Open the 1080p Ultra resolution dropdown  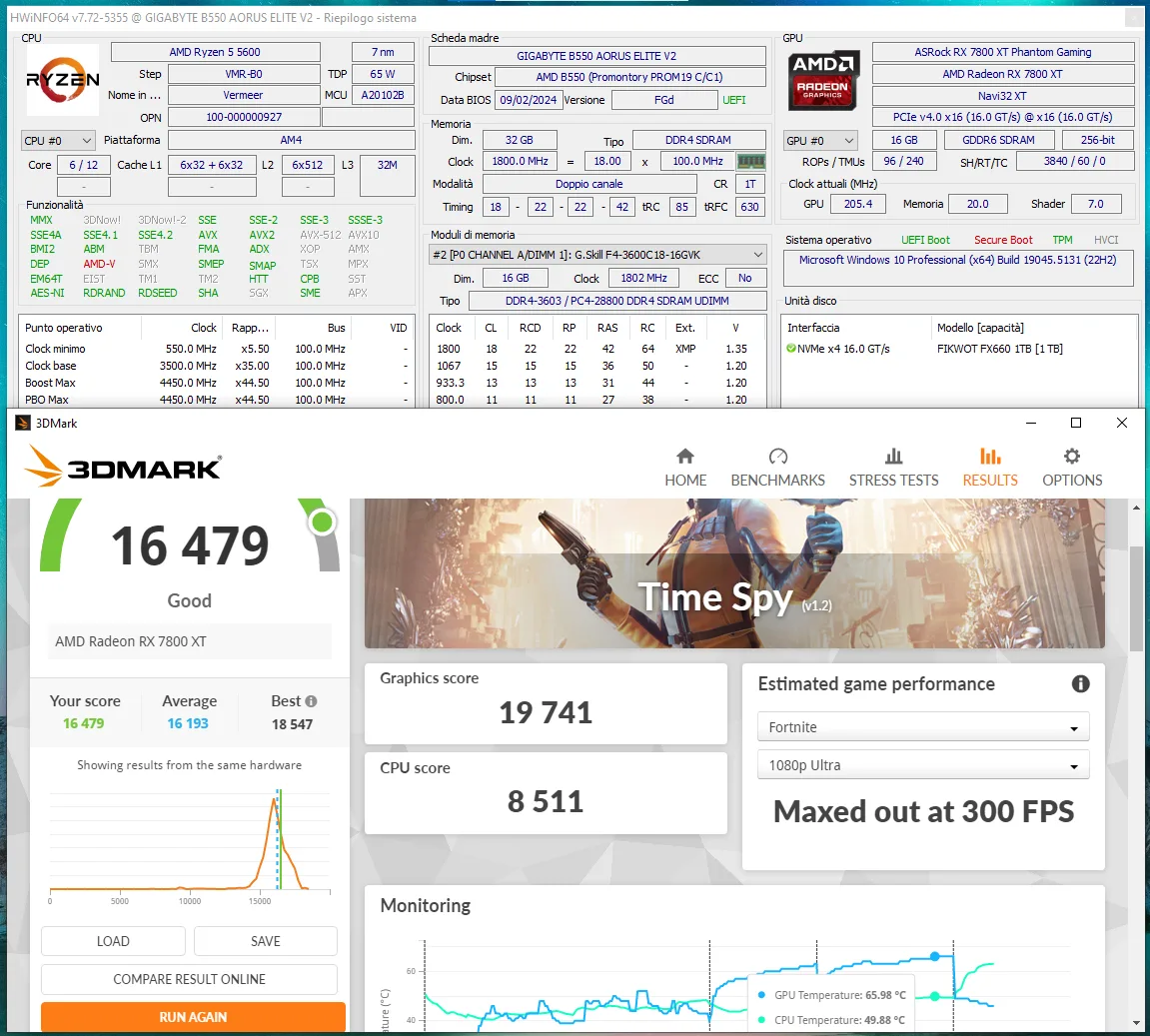tap(923, 765)
